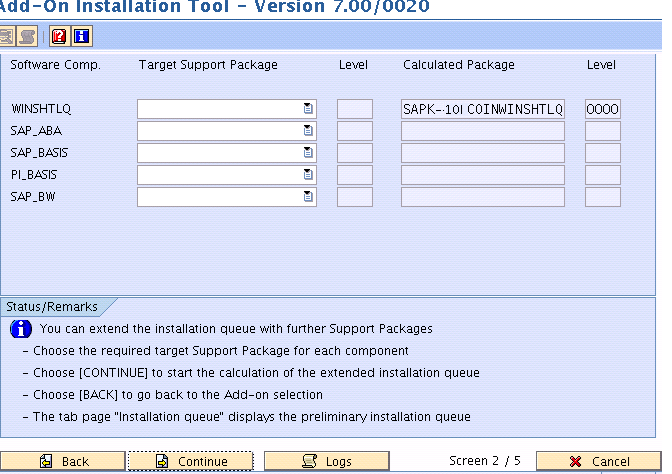The height and width of the screenshot is (474, 672).
Task: Open value help icon in SAP_ABA target package field
Action: coord(308,130)
